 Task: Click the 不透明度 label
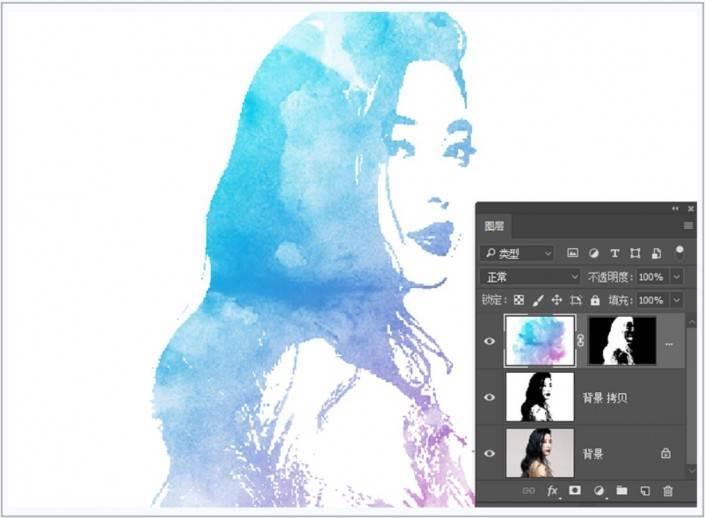pos(611,277)
